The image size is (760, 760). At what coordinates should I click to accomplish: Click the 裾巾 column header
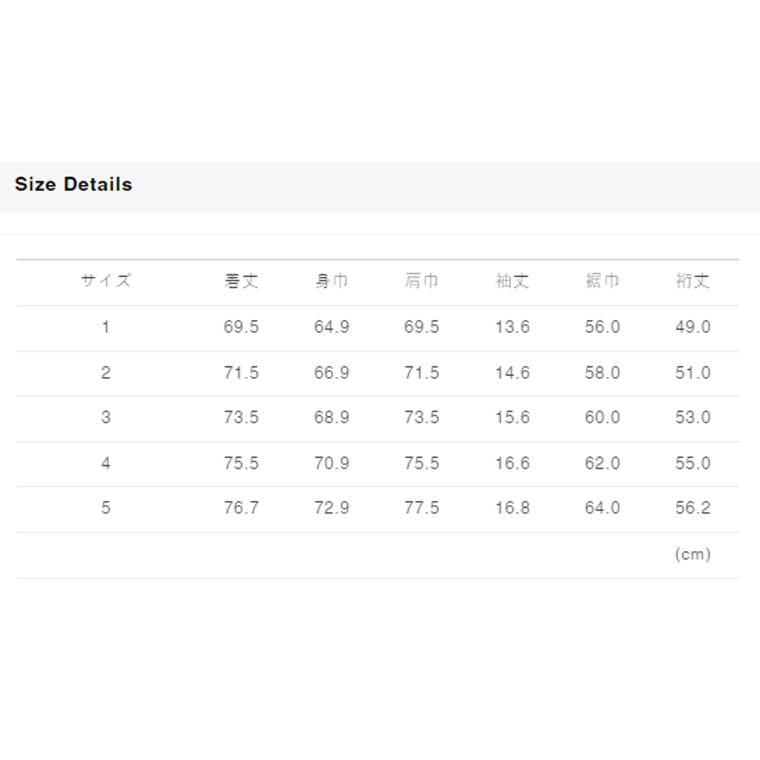click(602, 281)
